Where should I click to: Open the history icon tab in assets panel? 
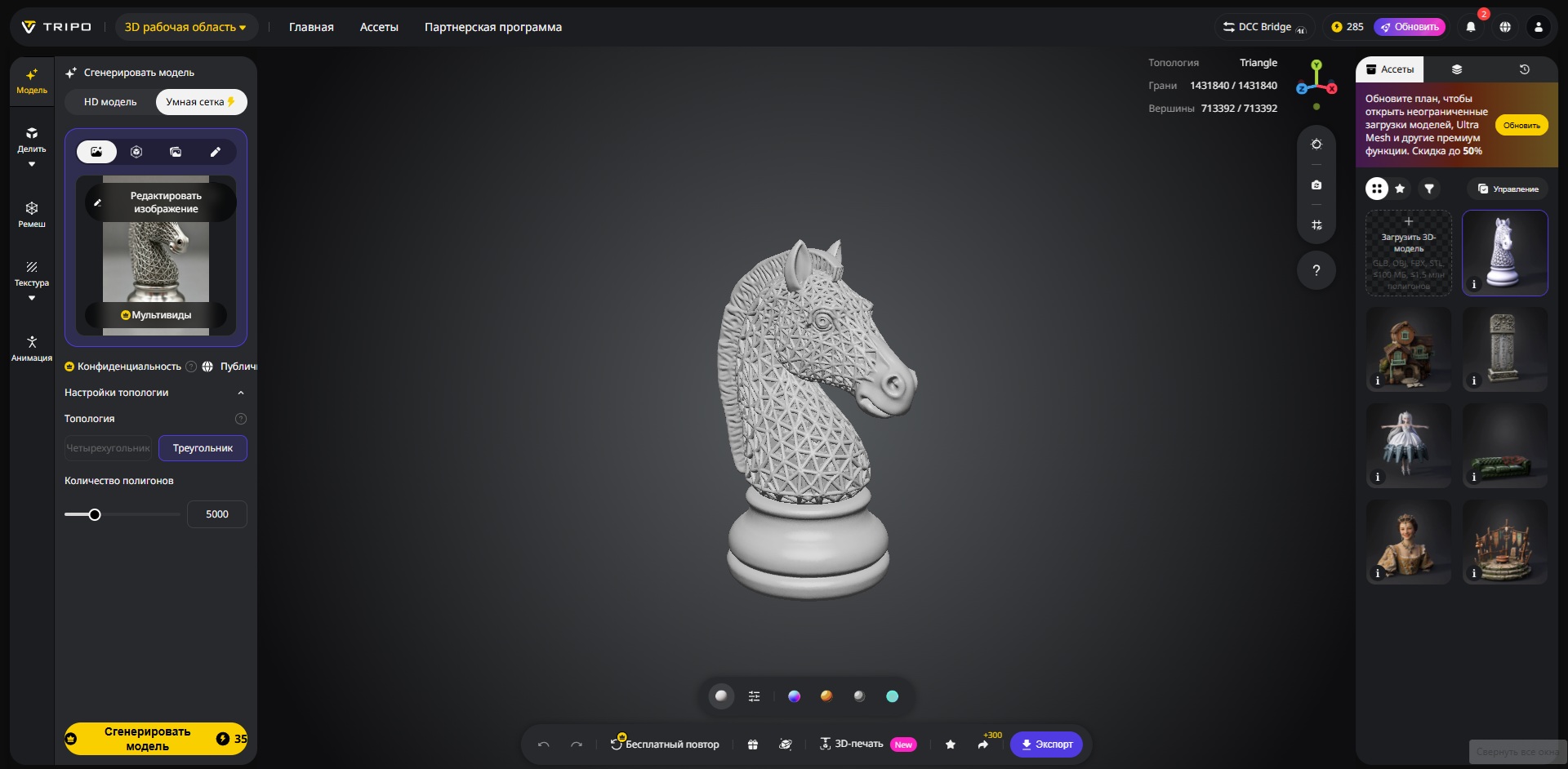(1524, 69)
